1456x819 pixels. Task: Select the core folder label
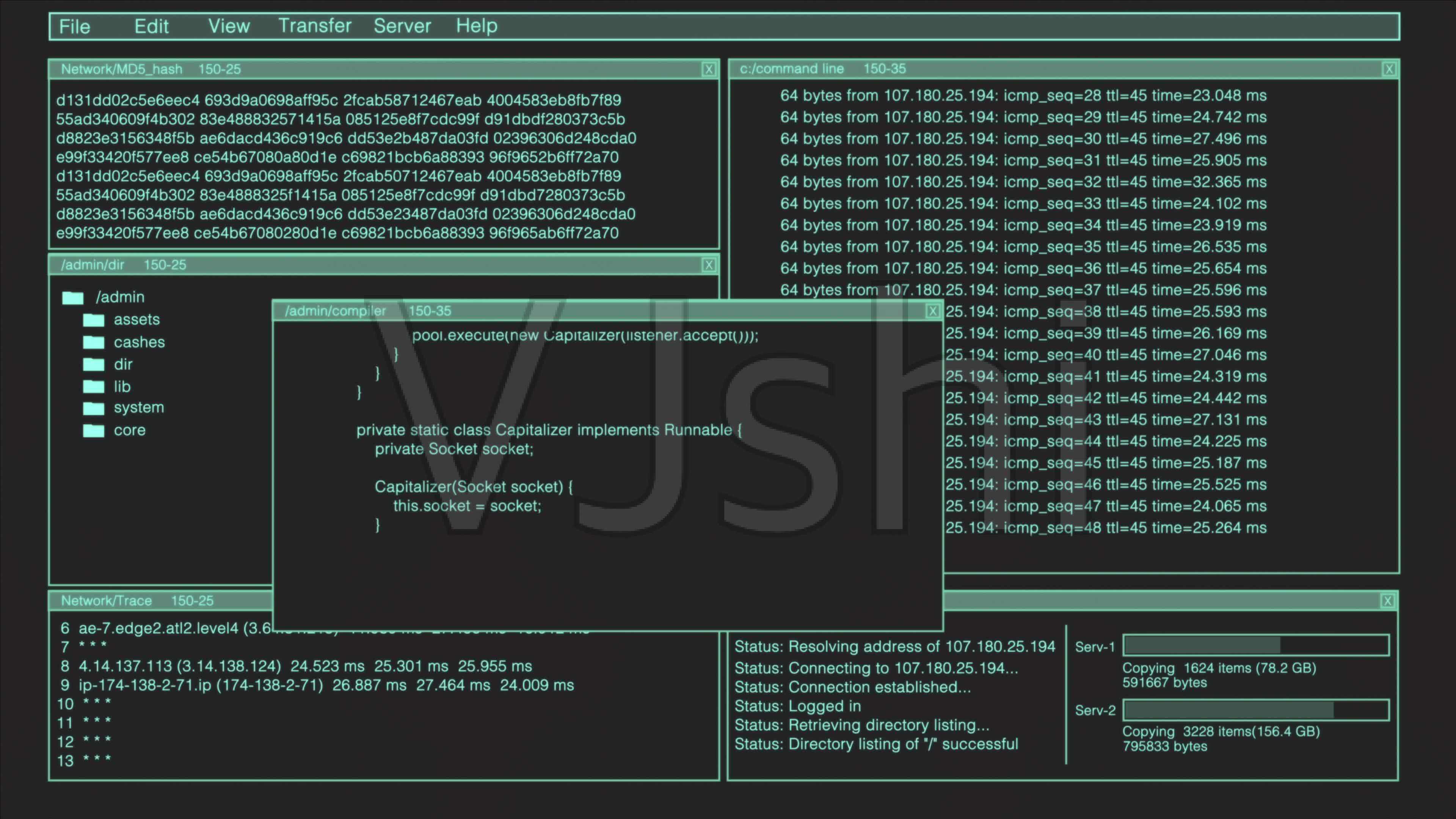pyautogui.click(x=129, y=431)
